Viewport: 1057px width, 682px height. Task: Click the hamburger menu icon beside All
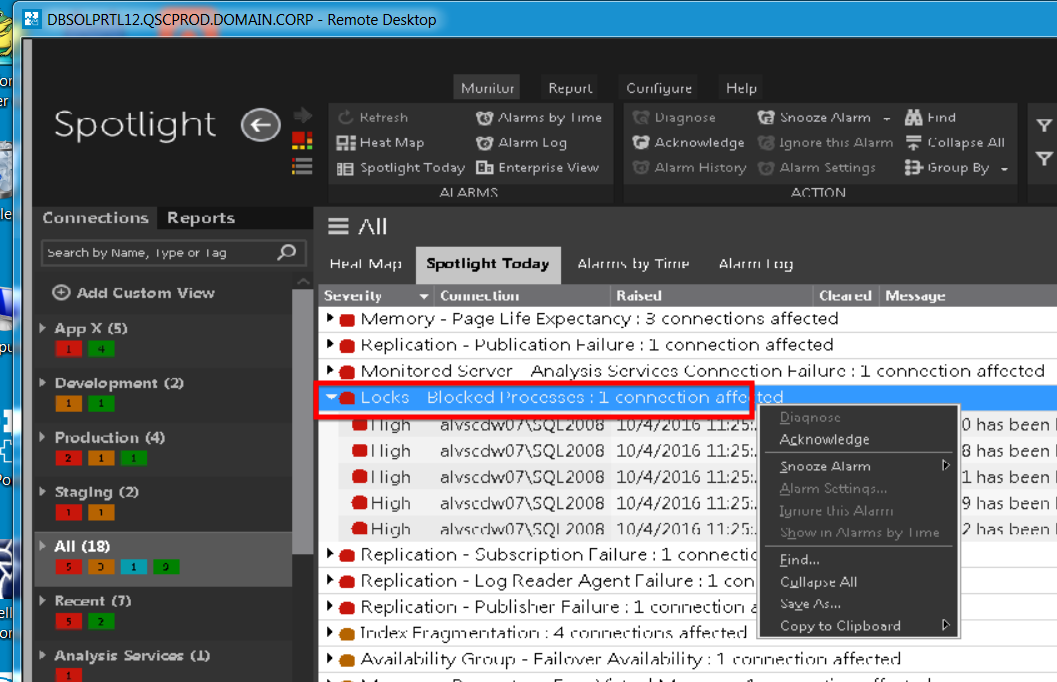338,226
